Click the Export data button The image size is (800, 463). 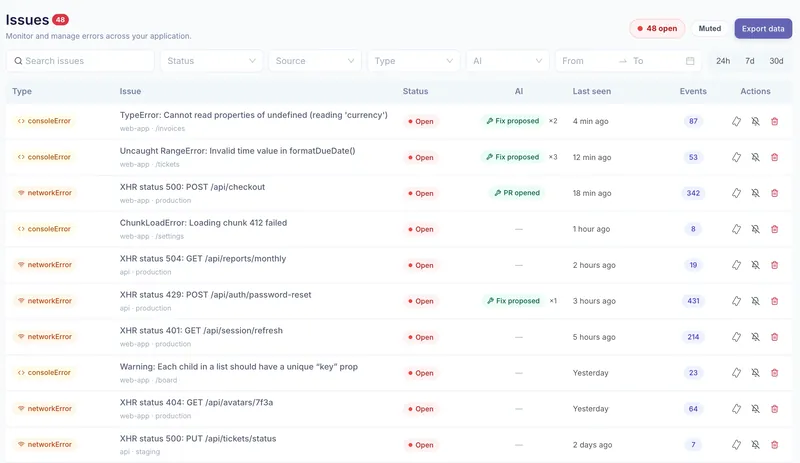coord(763,29)
